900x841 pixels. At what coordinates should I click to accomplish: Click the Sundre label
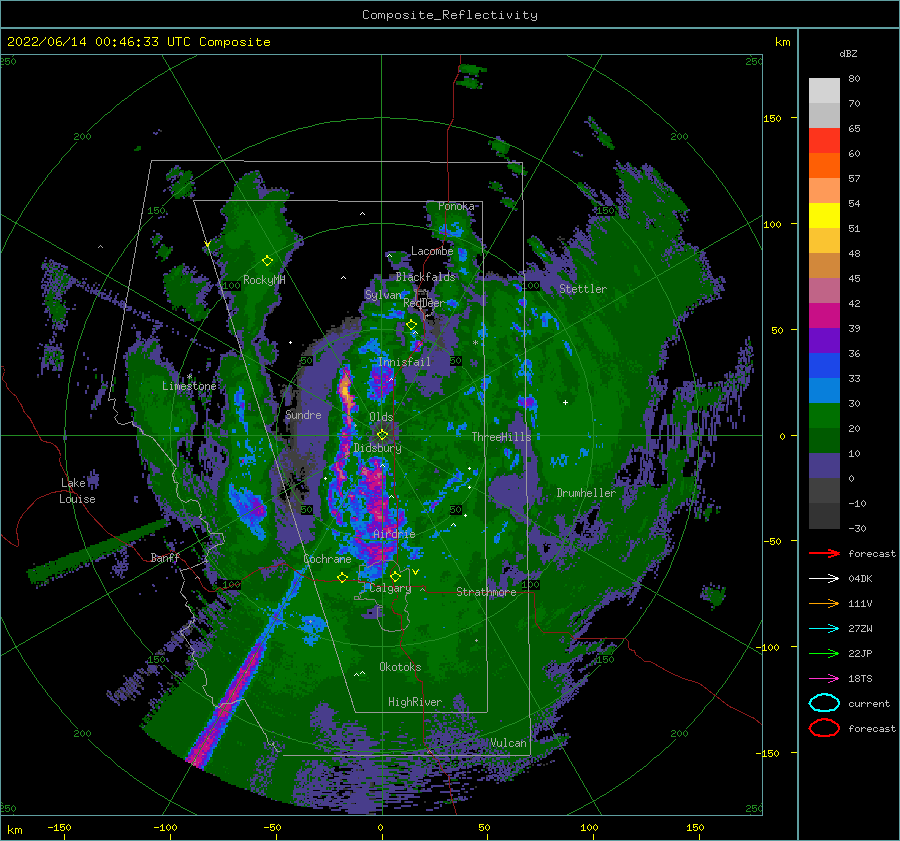[303, 414]
